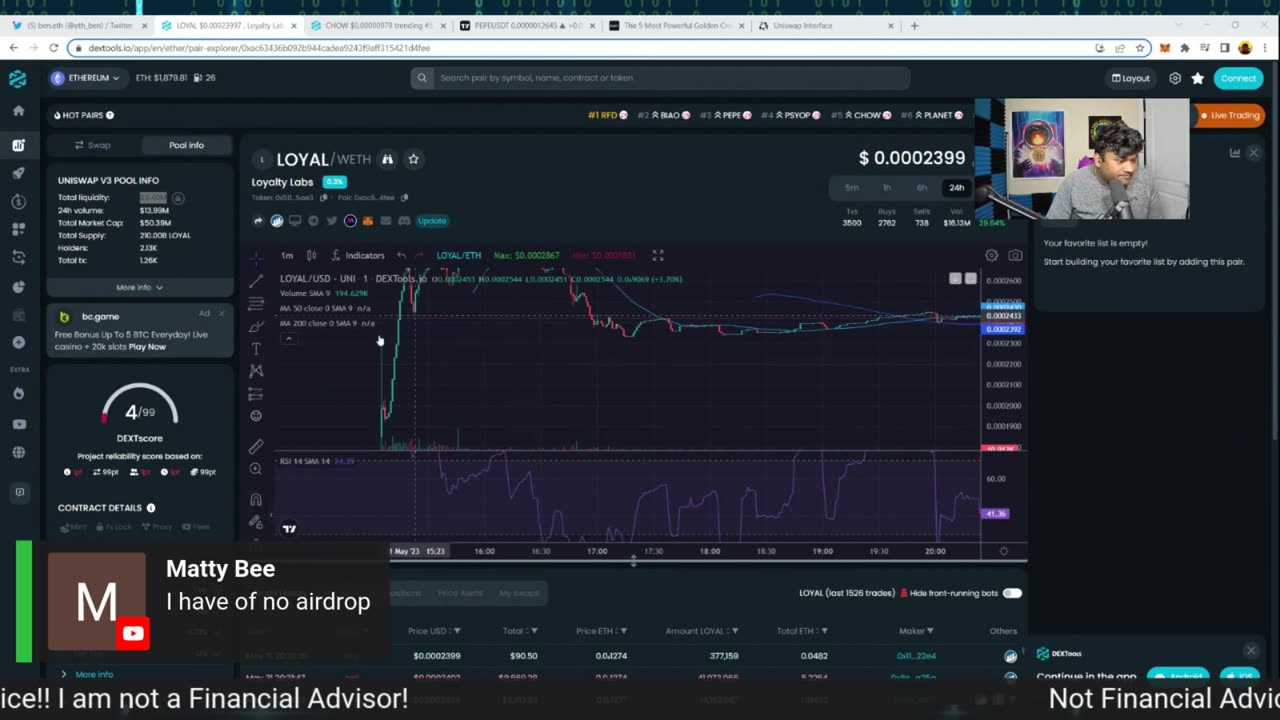Click the Update button under Loyalty Labs
The width and height of the screenshot is (1280, 720).
coord(432,221)
